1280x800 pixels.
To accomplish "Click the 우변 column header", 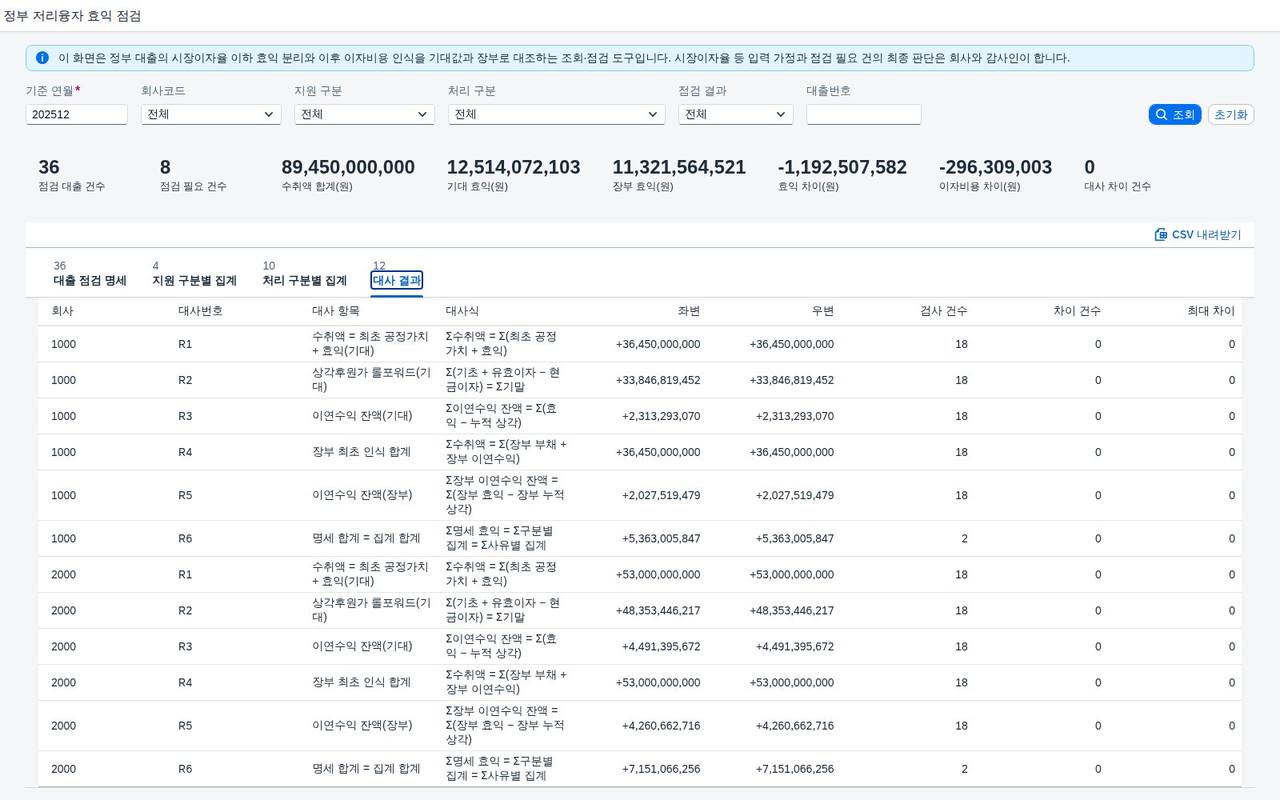I will [822, 311].
